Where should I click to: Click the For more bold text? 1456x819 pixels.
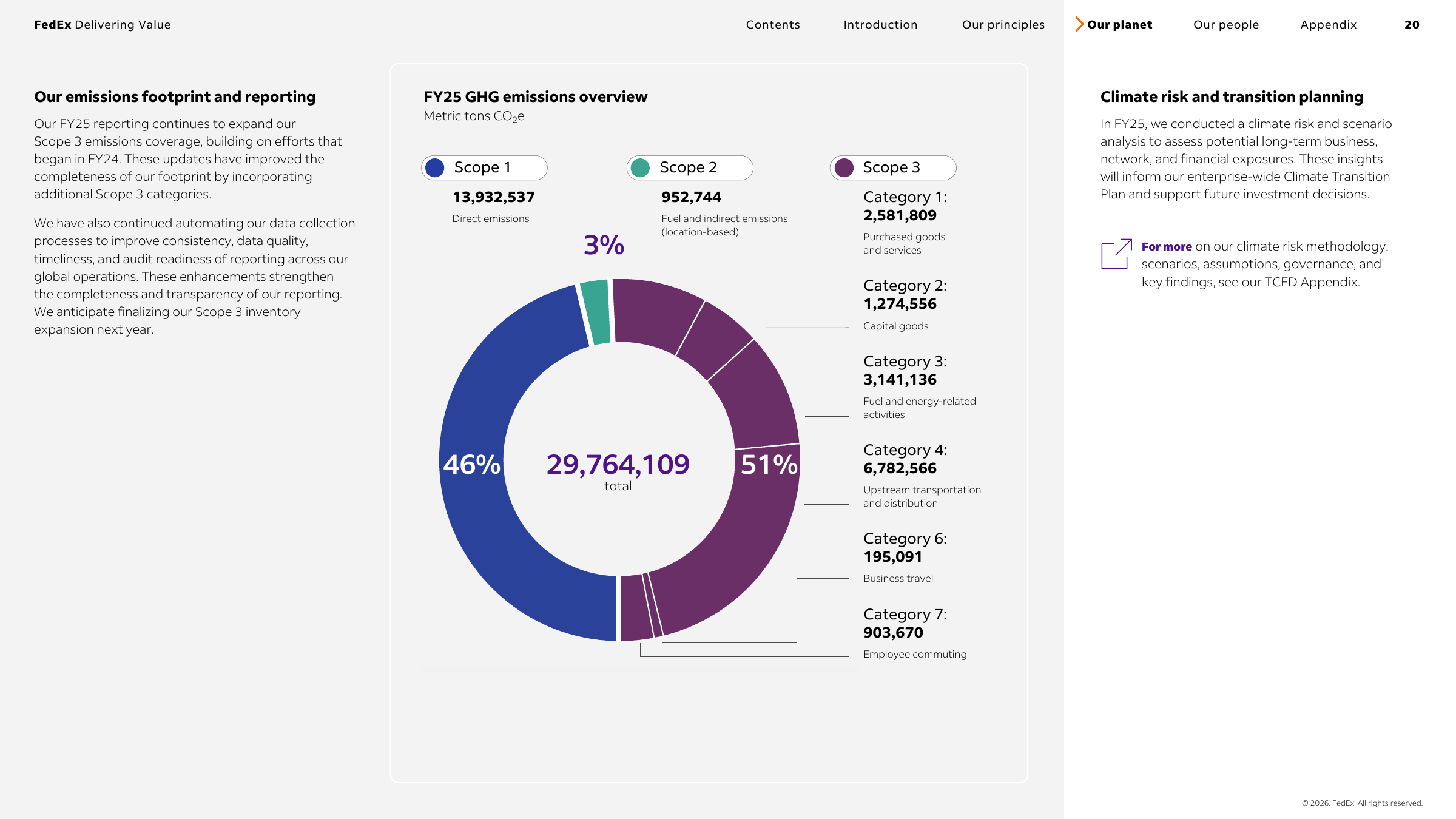[1167, 246]
